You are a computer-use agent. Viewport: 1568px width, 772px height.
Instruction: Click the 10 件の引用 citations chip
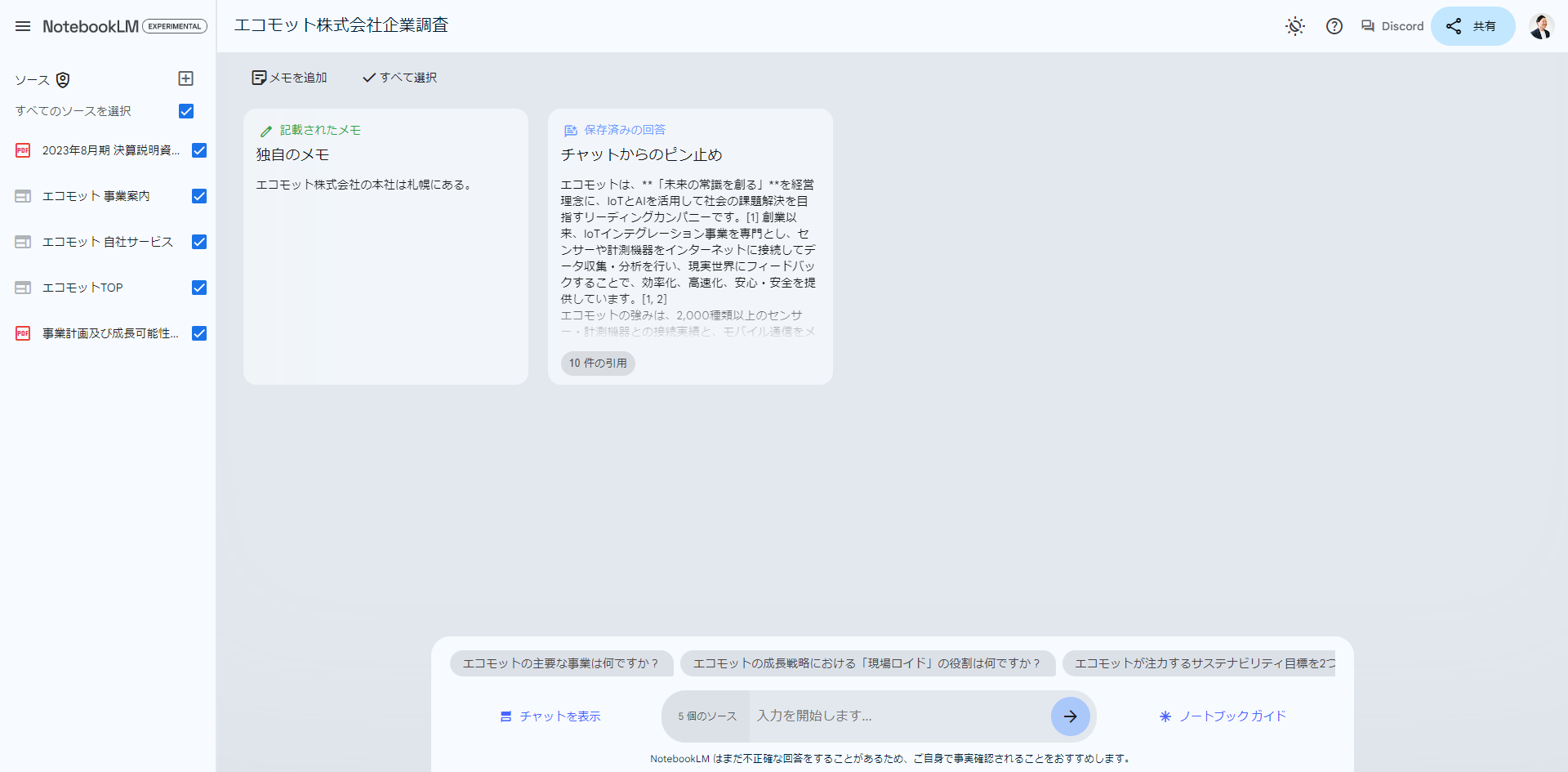click(x=598, y=364)
